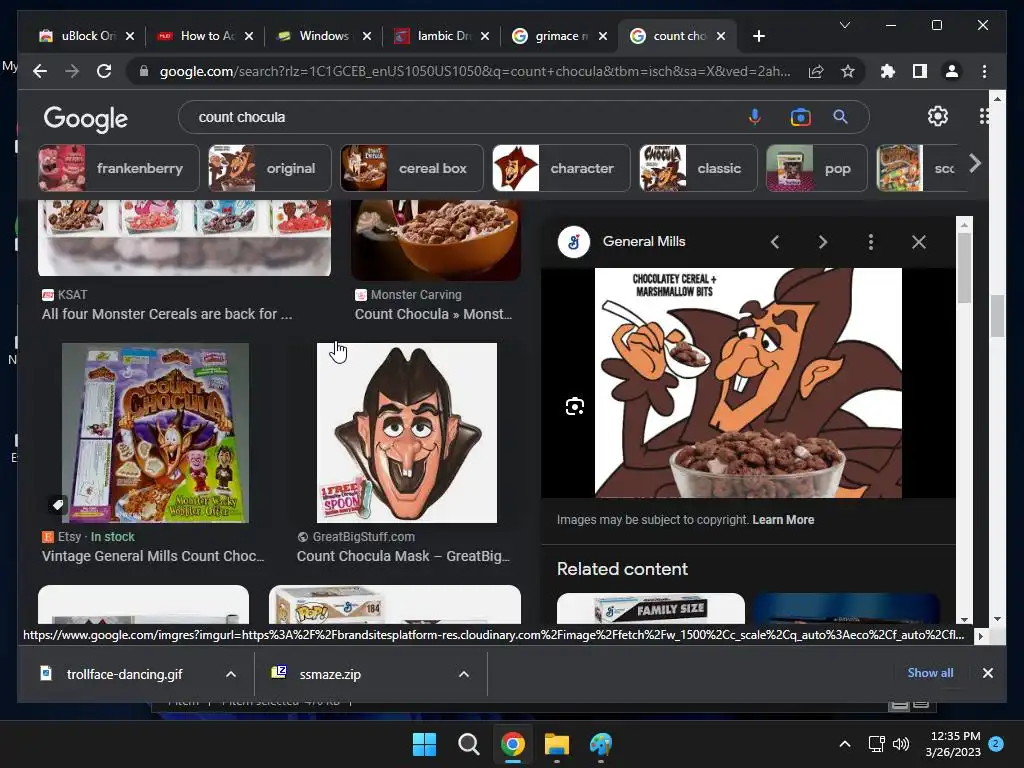Open Windows taskbar search
Image resolution: width=1024 pixels, height=768 pixels.
[468, 744]
